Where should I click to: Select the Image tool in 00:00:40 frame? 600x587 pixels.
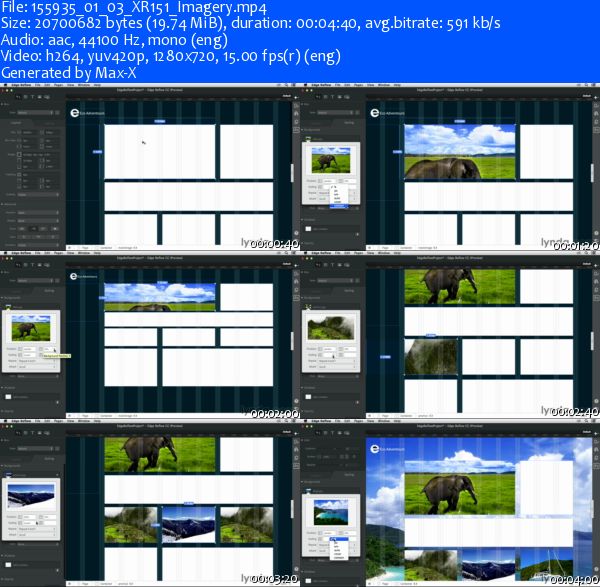click(x=40, y=97)
